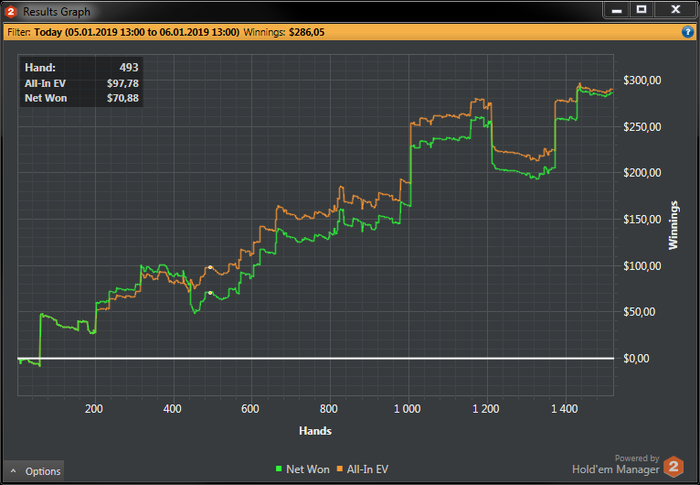The height and width of the screenshot is (485, 700).
Task: Click the $0,00 axis label
Action: pyautogui.click(x=636, y=358)
